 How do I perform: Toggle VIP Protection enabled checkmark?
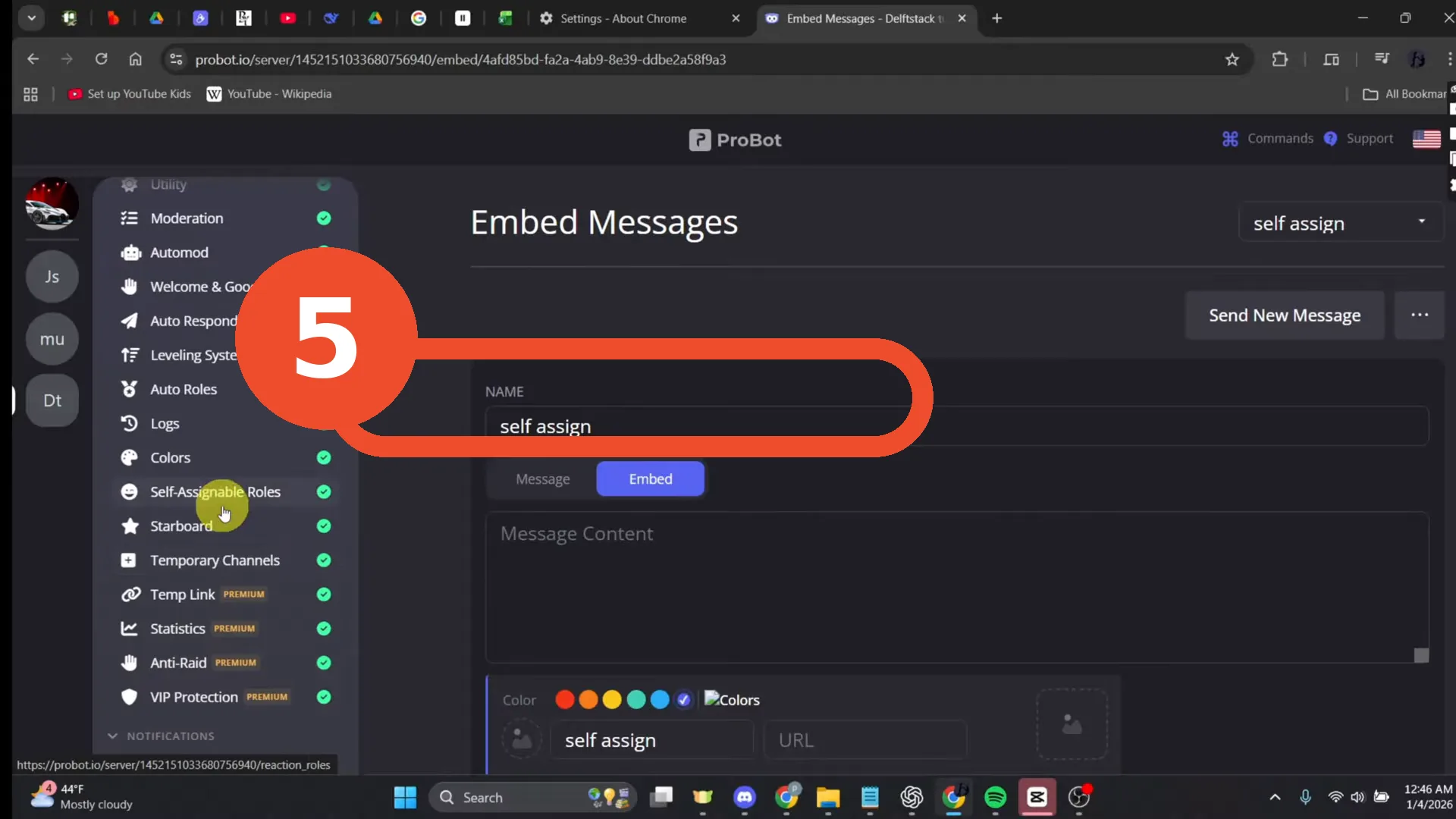coord(324,696)
